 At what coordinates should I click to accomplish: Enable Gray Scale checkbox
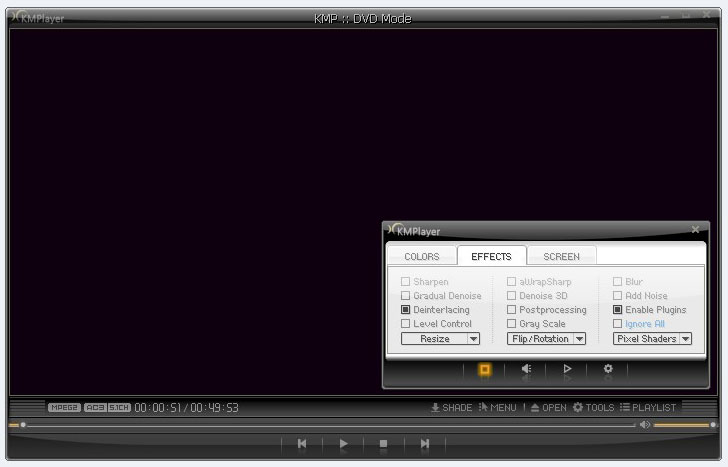pyautogui.click(x=511, y=324)
